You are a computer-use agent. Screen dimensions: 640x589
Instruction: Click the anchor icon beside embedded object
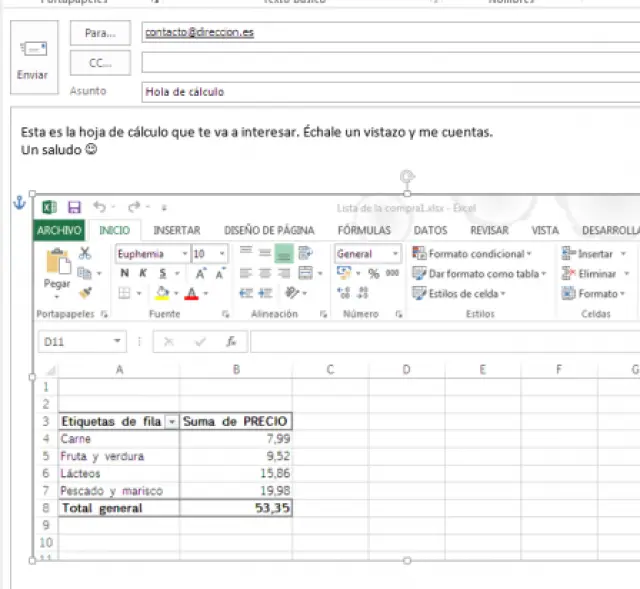(17, 204)
